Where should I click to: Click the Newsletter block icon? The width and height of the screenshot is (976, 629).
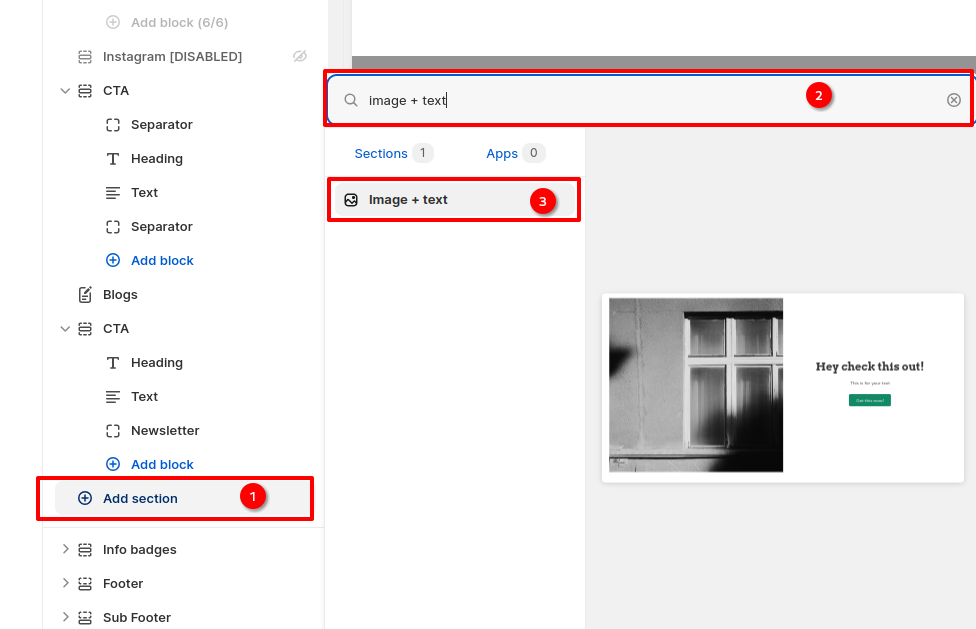pyautogui.click(x=113, y=431)
